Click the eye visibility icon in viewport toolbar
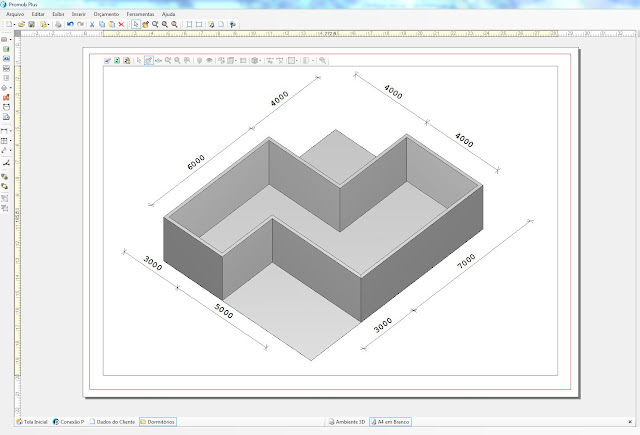The image size is (640, 435). point(209,60)
